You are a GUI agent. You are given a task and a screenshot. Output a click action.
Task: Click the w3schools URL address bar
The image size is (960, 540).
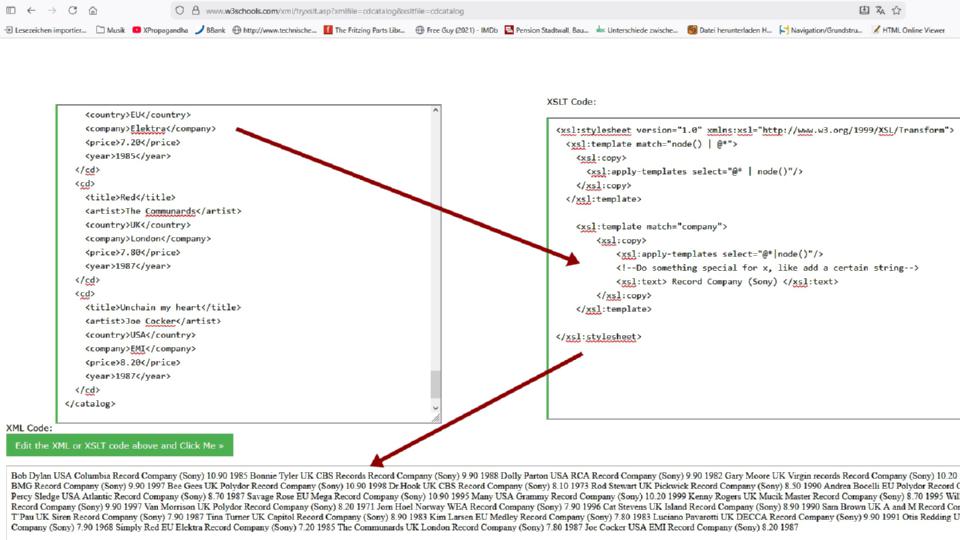tap(400, 10)
